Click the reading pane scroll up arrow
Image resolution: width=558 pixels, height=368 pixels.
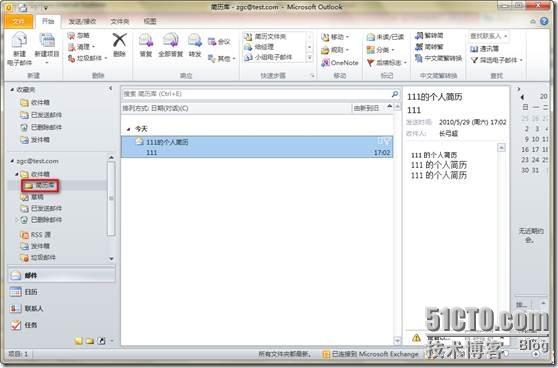(501, 147)
